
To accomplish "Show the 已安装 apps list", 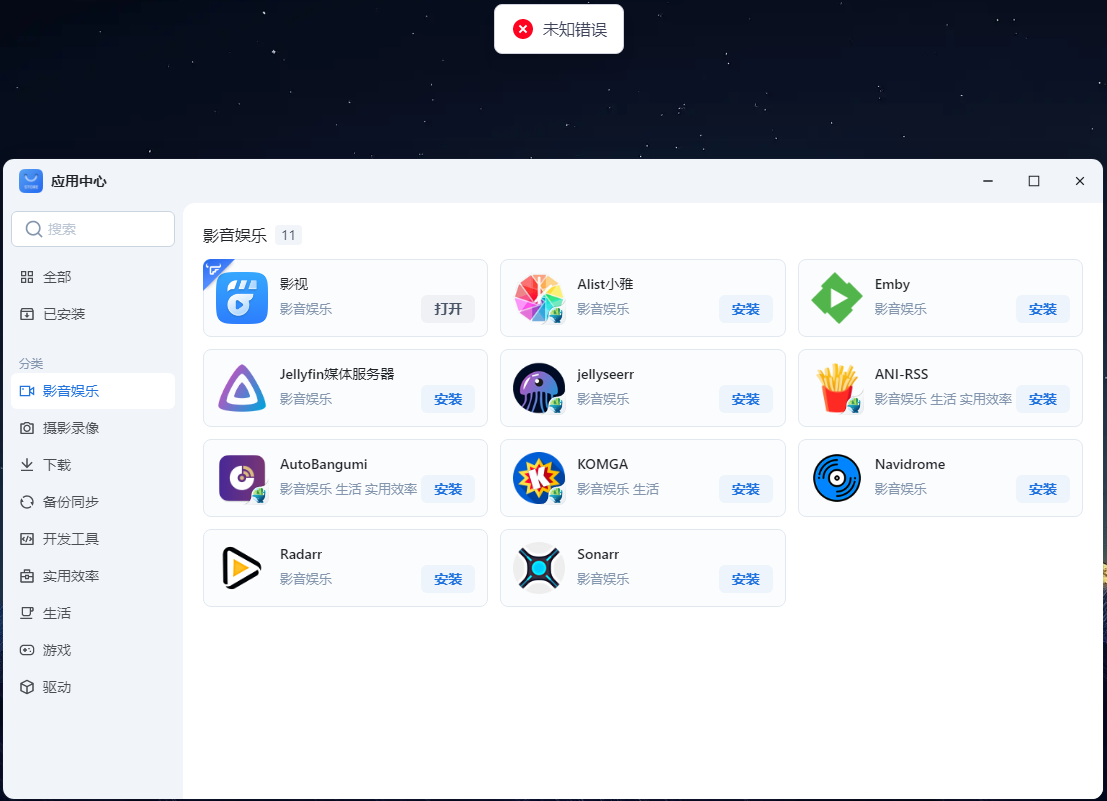I will tap(93, 314).
